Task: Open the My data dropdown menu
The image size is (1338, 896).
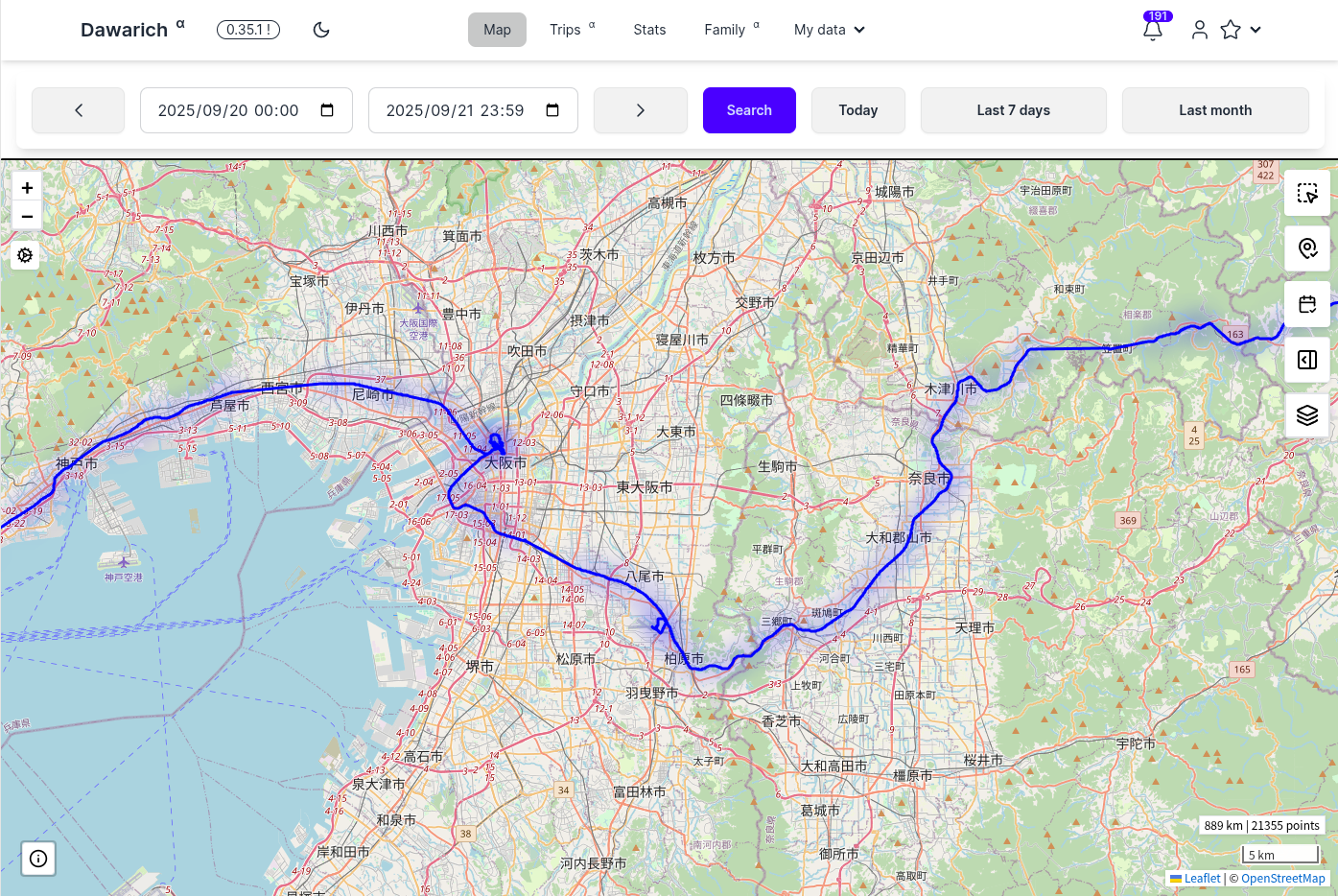Action: (829, 30)
